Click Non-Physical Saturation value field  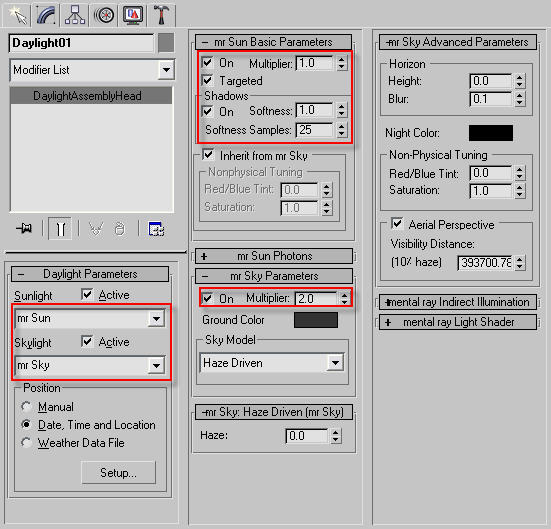[491, 191]
